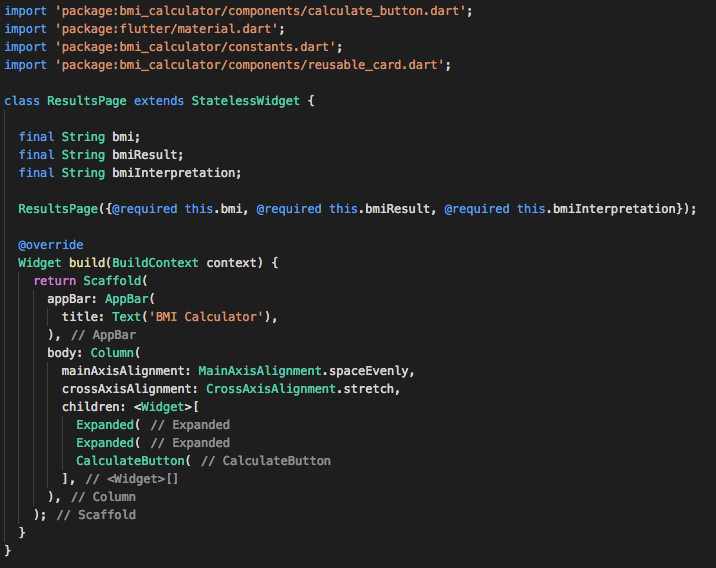Viewport: 716px width, 568px height.
Task: Click the reusable_card.dart import path
Action: click(253, 65)
